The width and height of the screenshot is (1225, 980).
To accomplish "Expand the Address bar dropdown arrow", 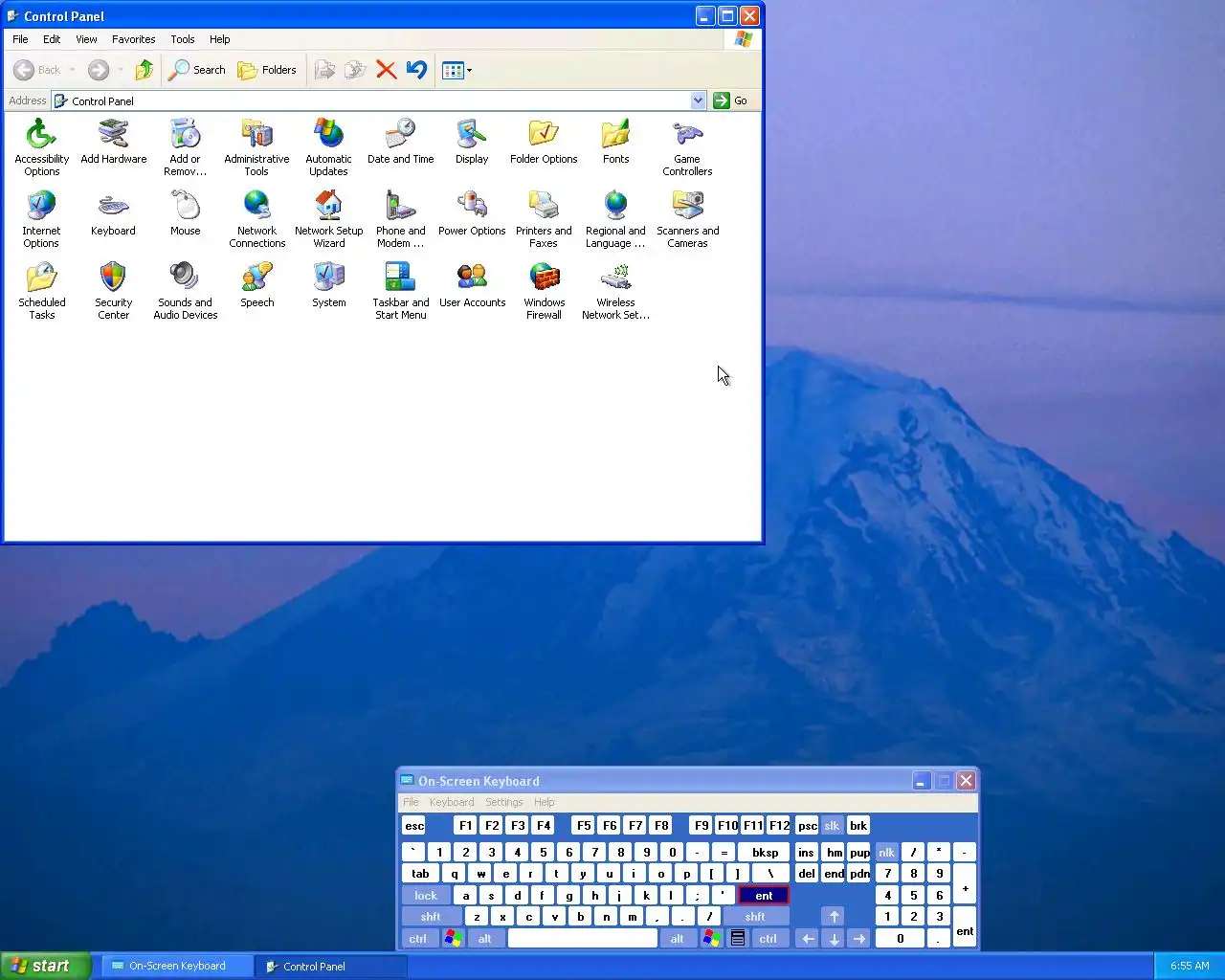I will (x=698, y=100).
